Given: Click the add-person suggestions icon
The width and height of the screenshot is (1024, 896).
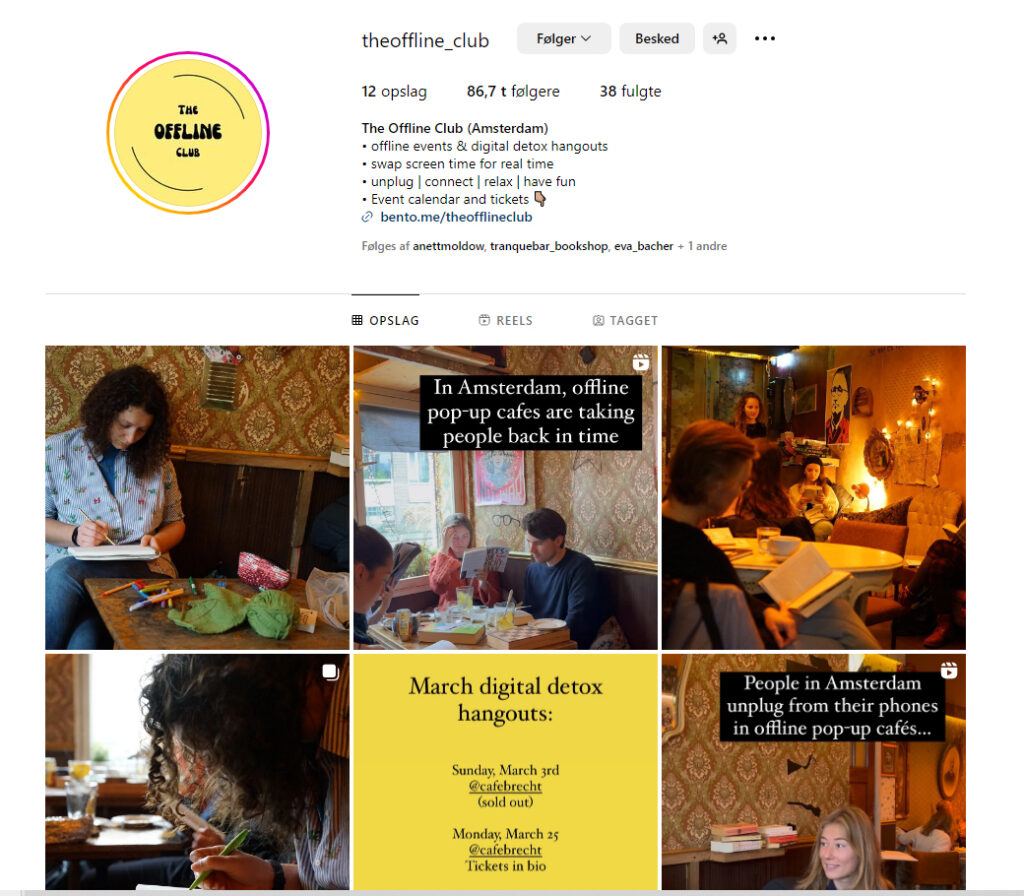Looking at the screenshot, I should [720, 39].
